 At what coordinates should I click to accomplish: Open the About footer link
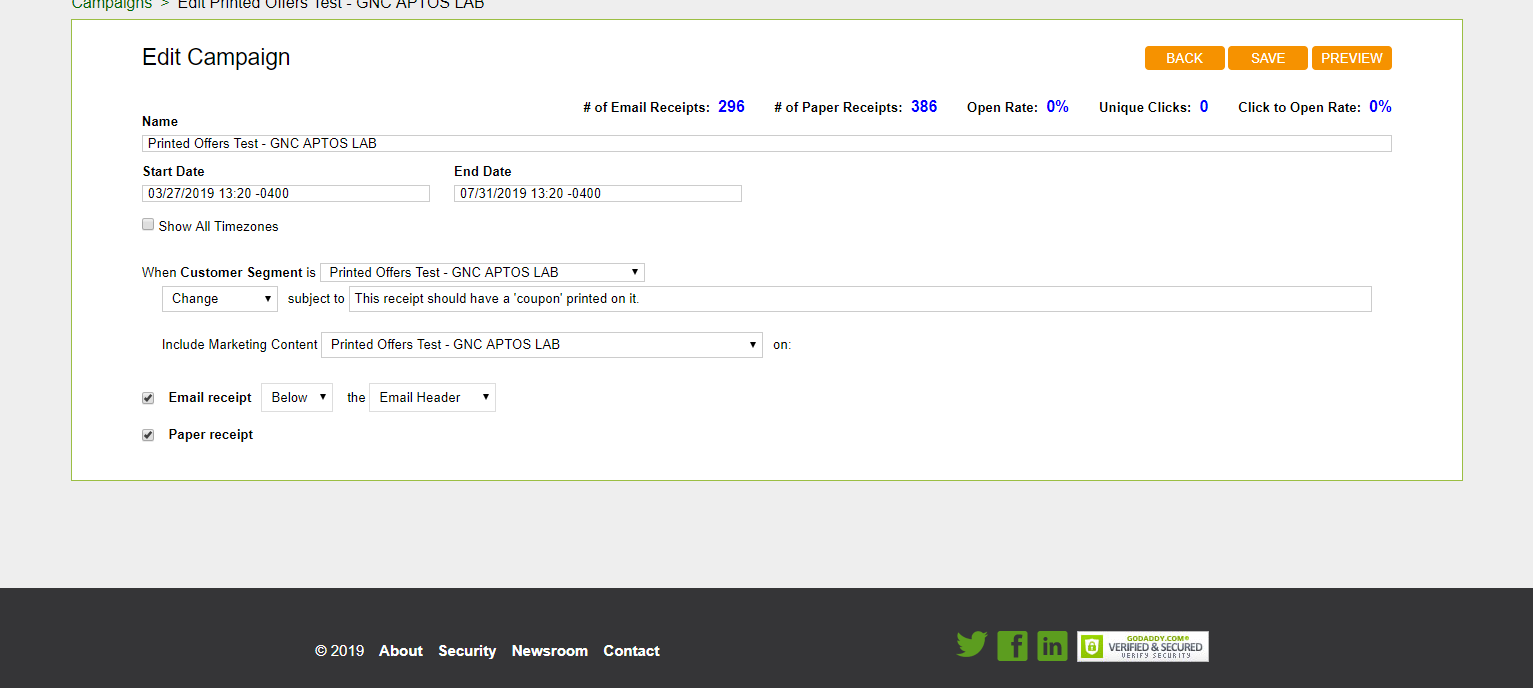coord(401,651)
